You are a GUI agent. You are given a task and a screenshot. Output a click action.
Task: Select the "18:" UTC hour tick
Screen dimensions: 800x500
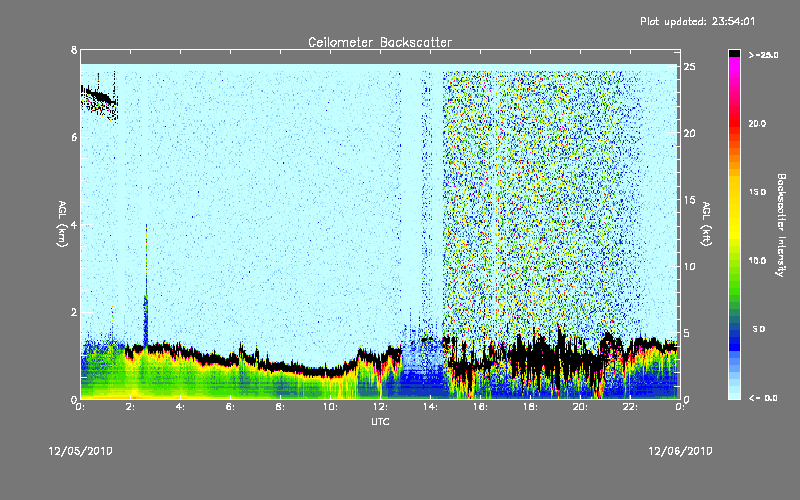[x=531, y=407]
